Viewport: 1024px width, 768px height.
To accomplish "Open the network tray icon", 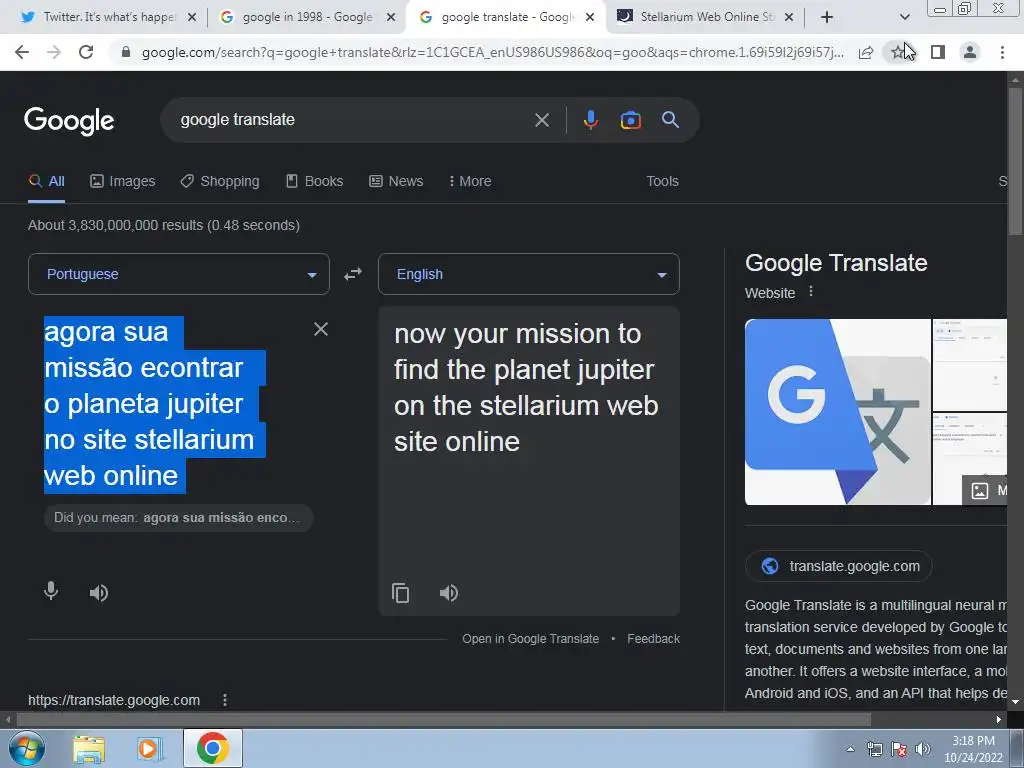I will click(875, 749).
